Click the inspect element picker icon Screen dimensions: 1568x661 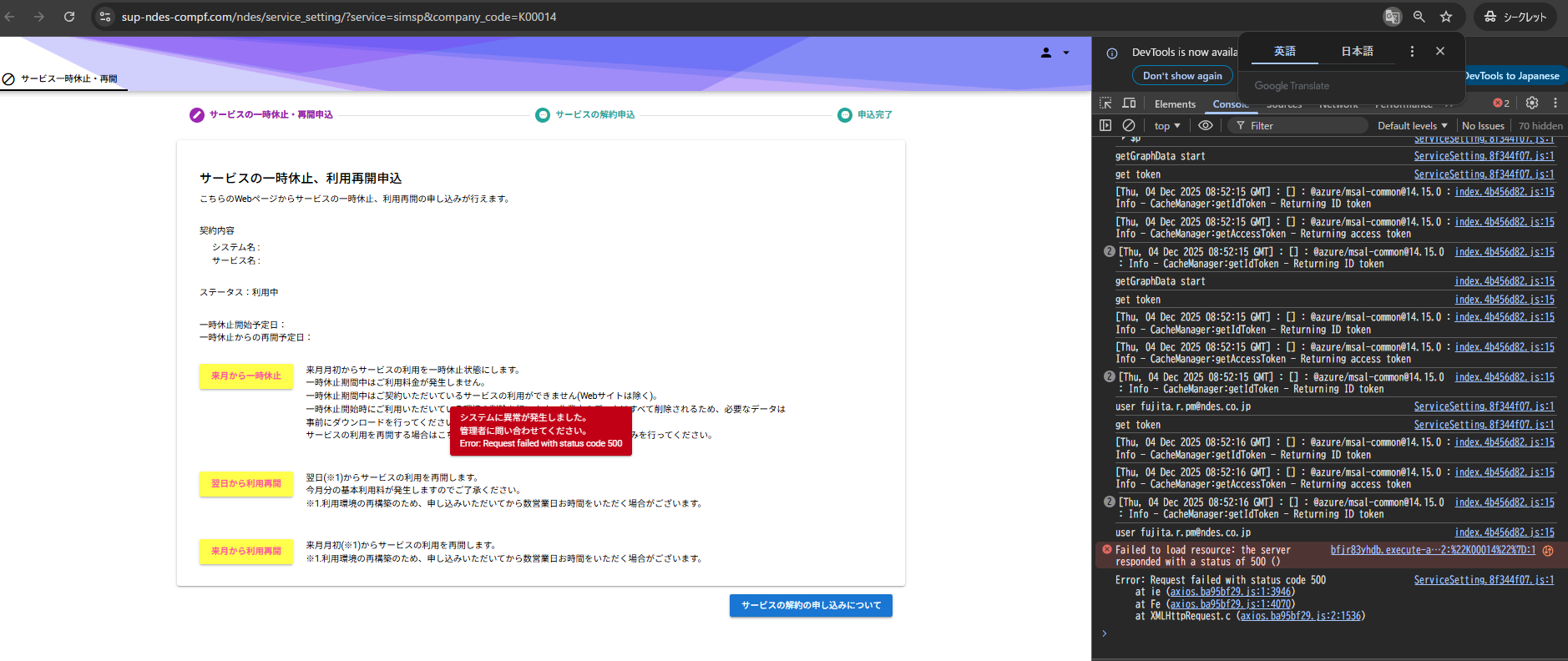tap(1105, 103)
